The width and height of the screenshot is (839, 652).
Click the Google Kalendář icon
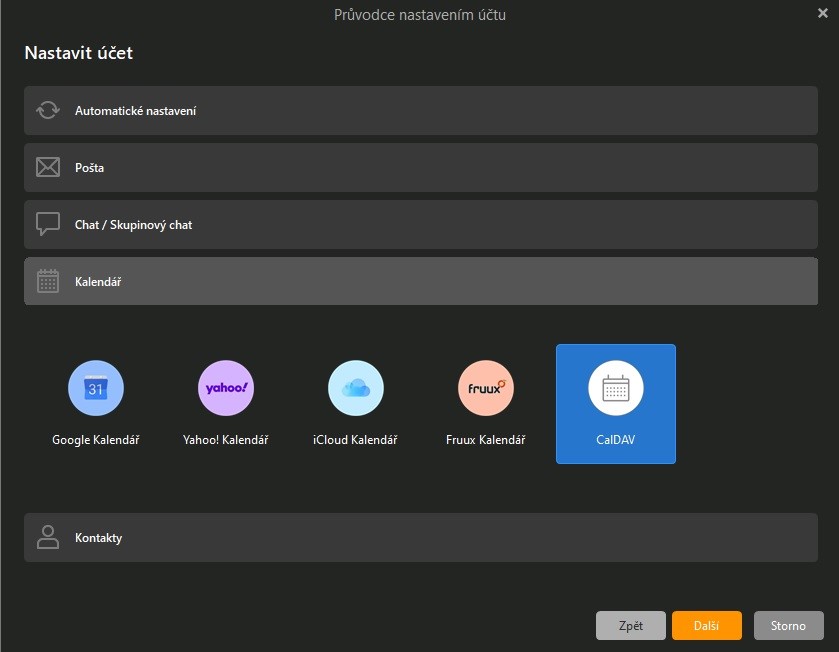96,388
